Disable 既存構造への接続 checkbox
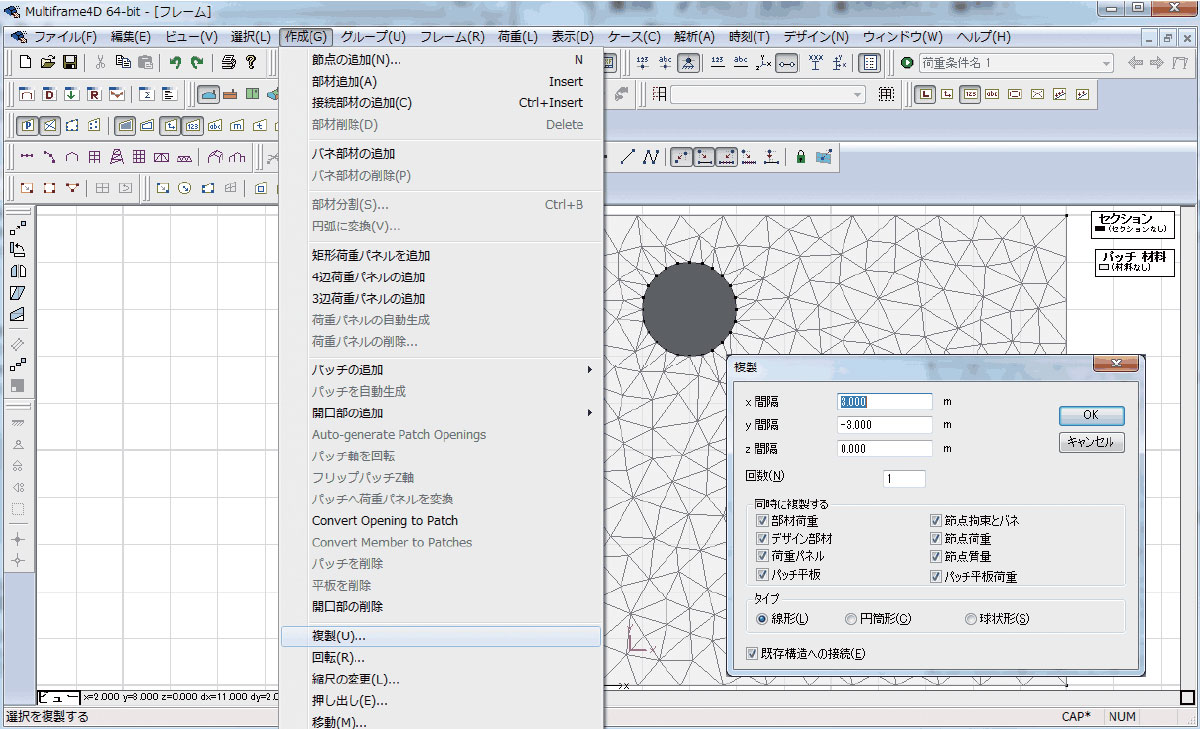Screen dimensions: 1200x729 [x=753, y=654]
